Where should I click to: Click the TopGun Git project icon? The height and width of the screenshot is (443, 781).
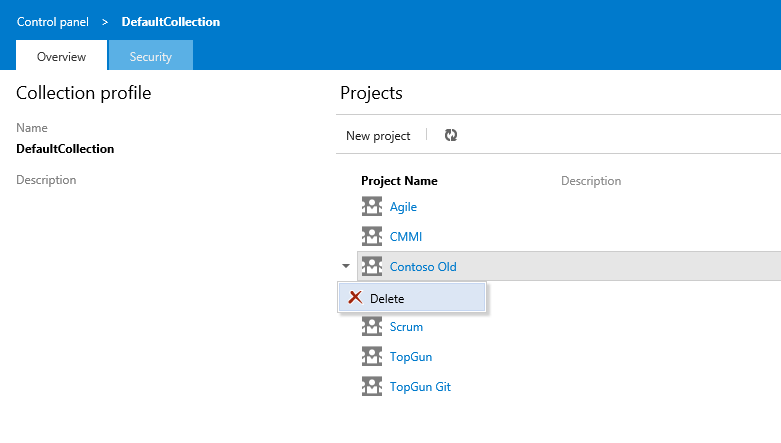pos(372,386)
